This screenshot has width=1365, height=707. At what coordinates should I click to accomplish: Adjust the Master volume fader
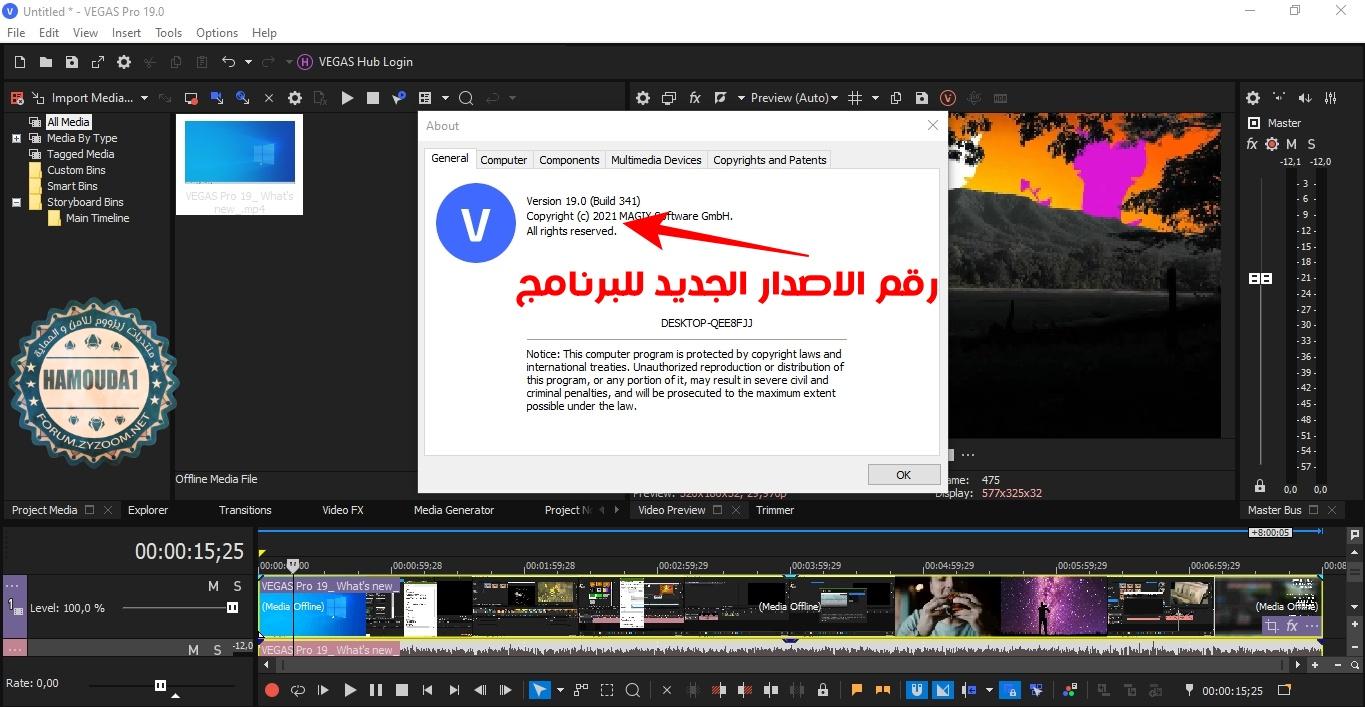click(1260, 278)
